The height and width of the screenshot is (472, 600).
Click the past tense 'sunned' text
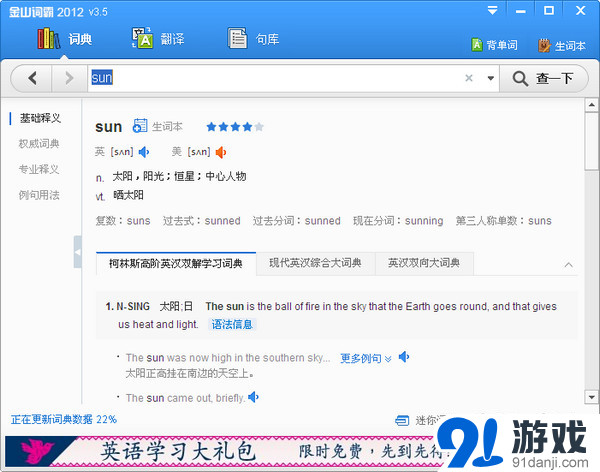click(x=222, y=221)
